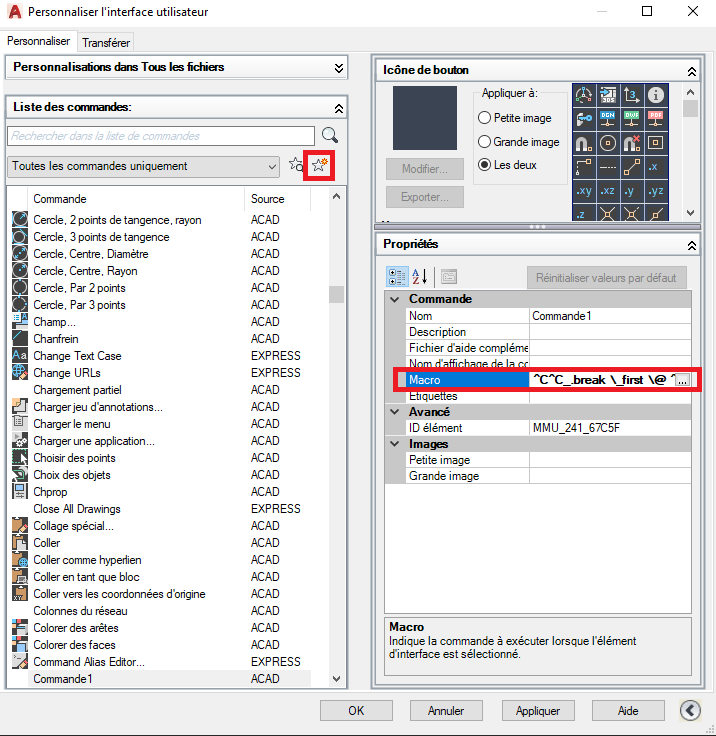Click the find command or text star icon
Screen dimensions: 716x736
click(296, 165)
